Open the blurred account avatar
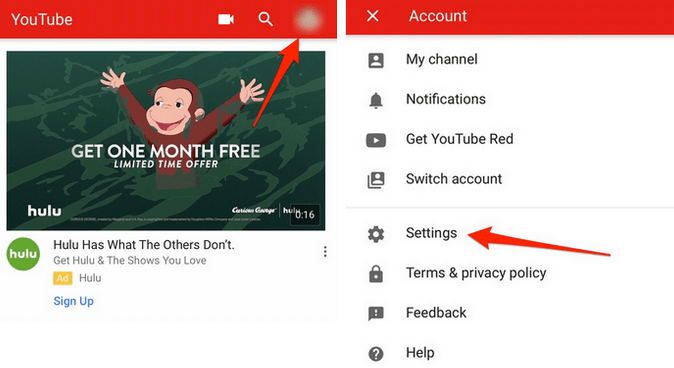This screenshot has height=368, width=674. point(308,19)
